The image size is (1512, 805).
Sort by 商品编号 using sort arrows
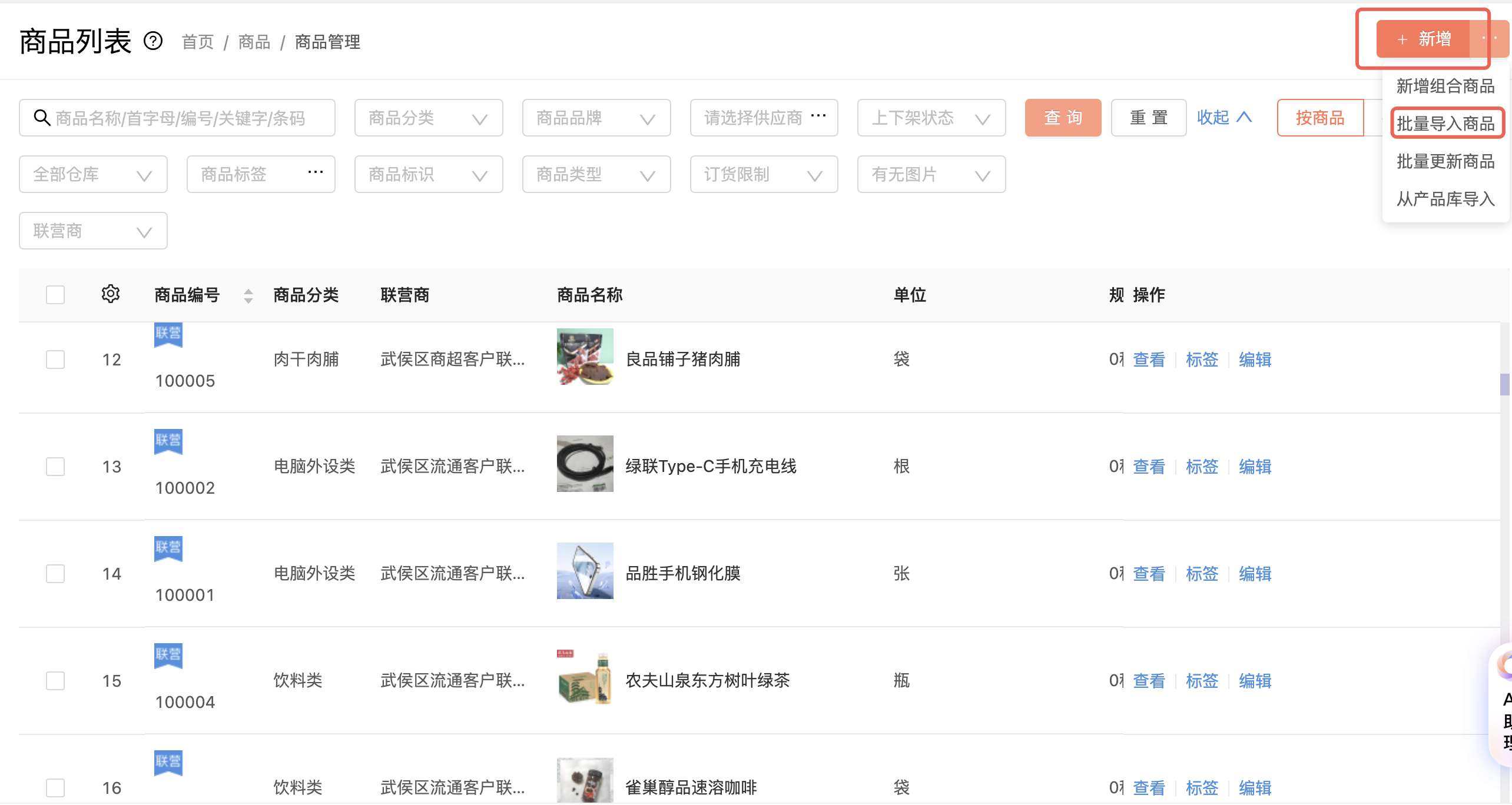point(248,295)
